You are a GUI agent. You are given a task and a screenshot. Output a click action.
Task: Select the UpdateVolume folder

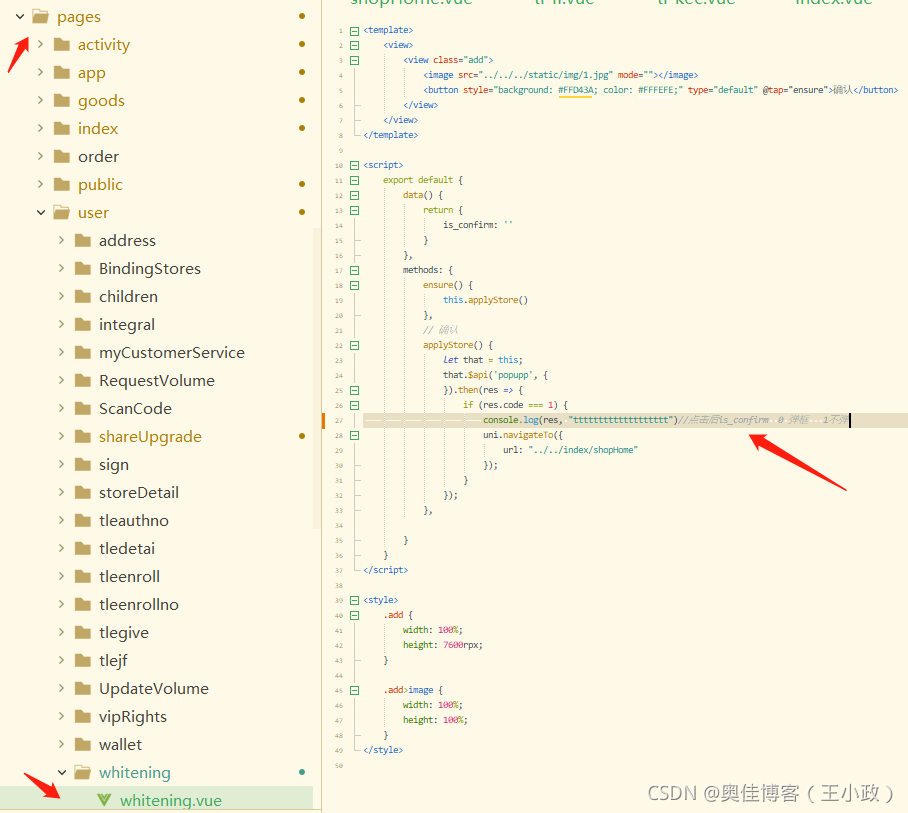[153, 689]
